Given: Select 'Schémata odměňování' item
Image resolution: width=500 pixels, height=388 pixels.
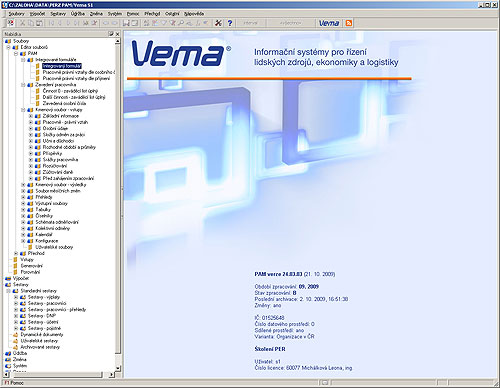Looking at the screenshot, I should point(57,222).
